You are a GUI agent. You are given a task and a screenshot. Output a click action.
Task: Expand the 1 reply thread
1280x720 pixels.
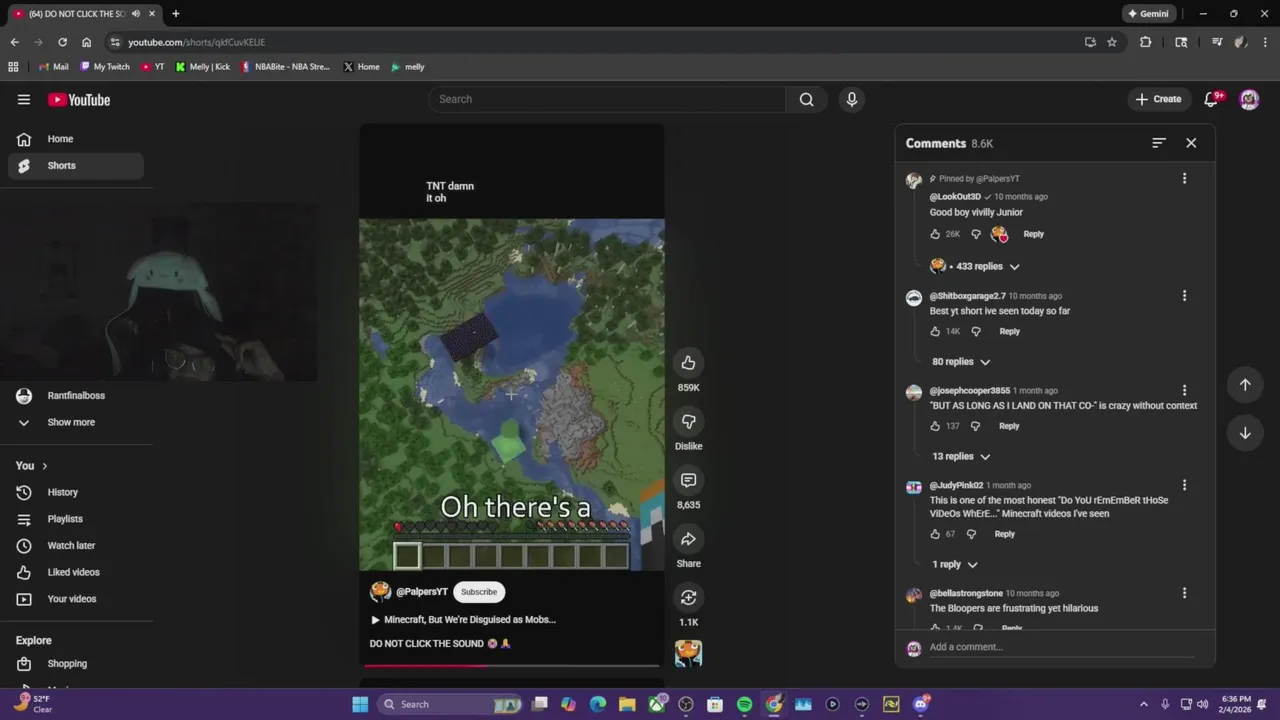[x=955, y=564]
